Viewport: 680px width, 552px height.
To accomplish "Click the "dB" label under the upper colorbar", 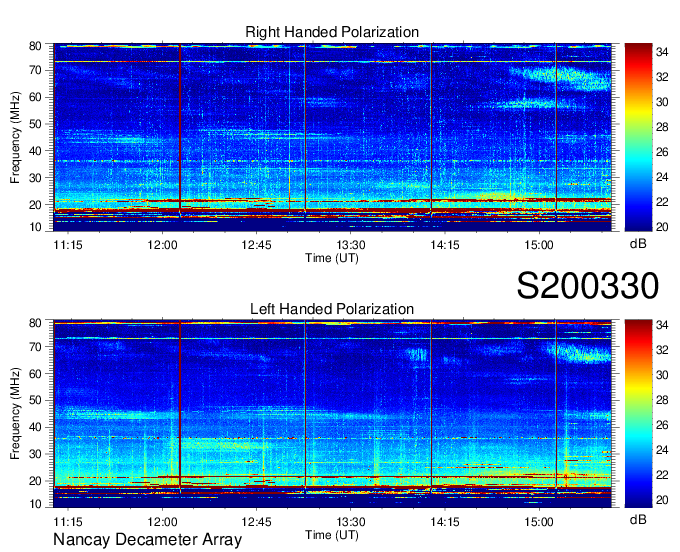I will coord(638,244).
